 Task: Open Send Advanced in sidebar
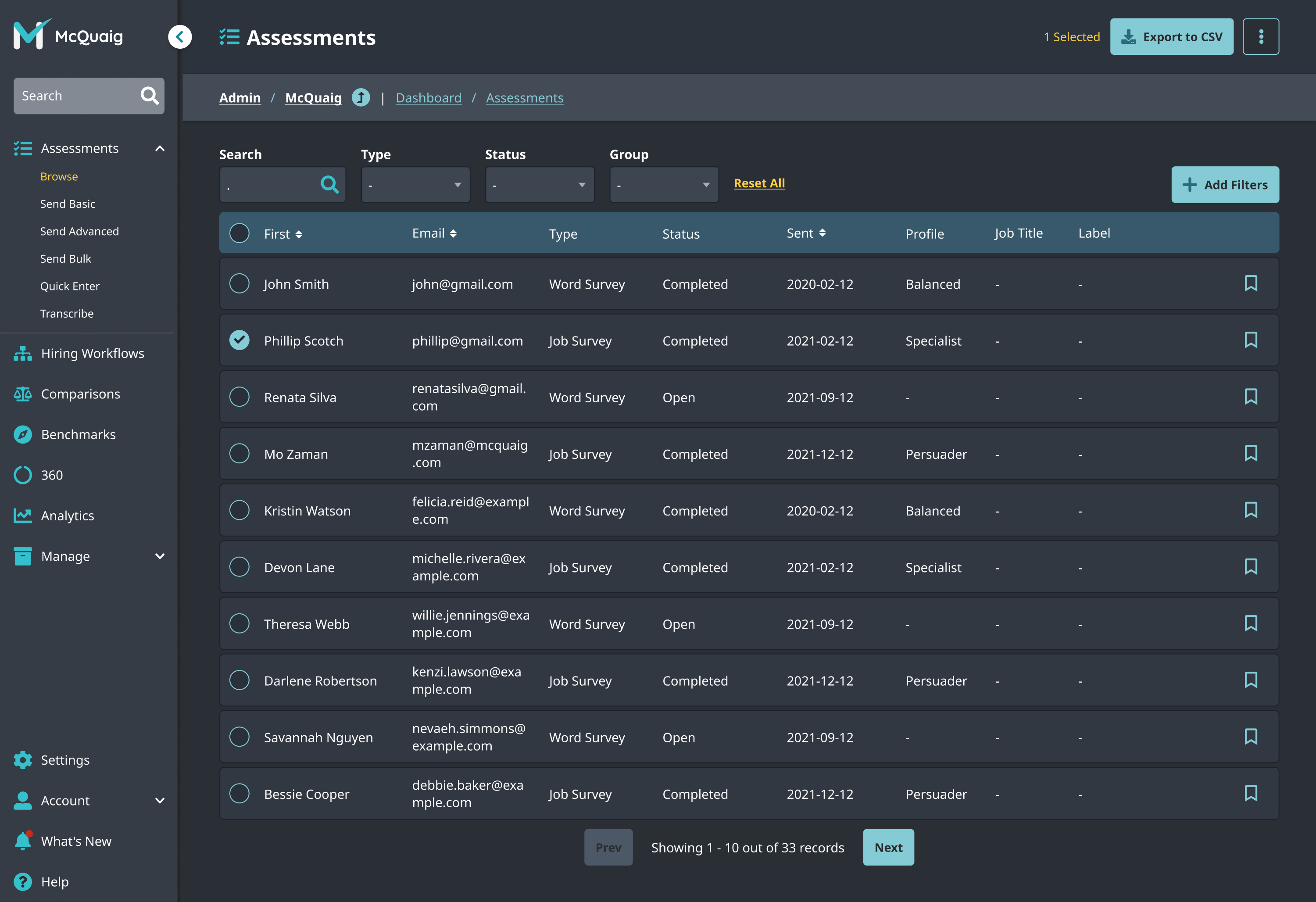coord(79,231)
